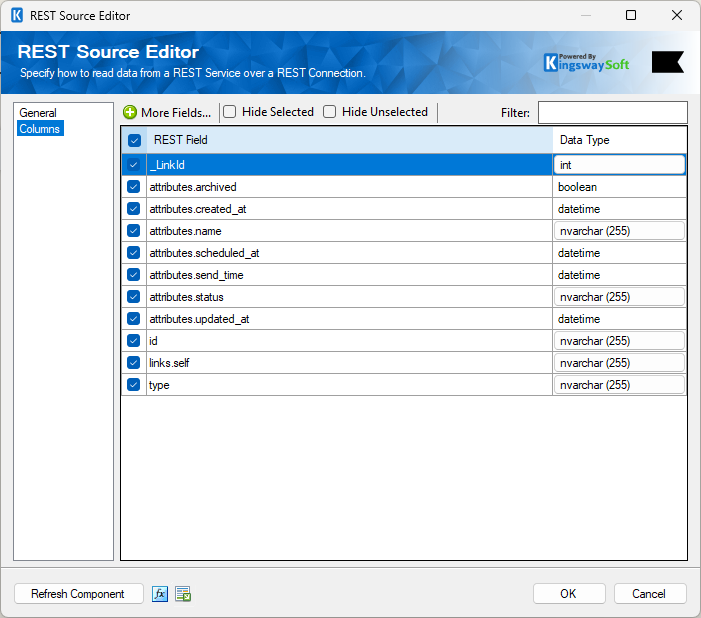Uncheck the attributes.archived field checkbox
The width and height of the screenshot is (701, 618).
134,187
